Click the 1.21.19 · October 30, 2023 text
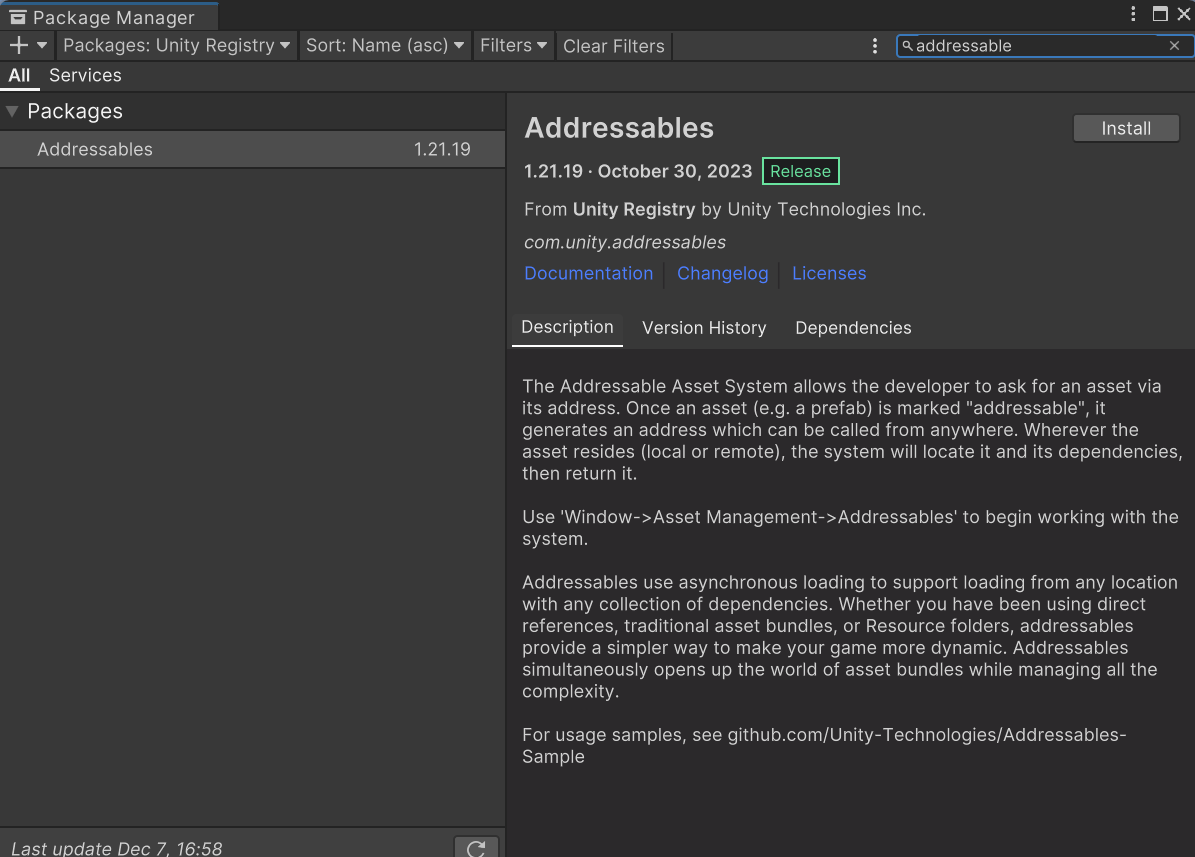This screenshot has width=1195, height=857. [x=638, y=172]
